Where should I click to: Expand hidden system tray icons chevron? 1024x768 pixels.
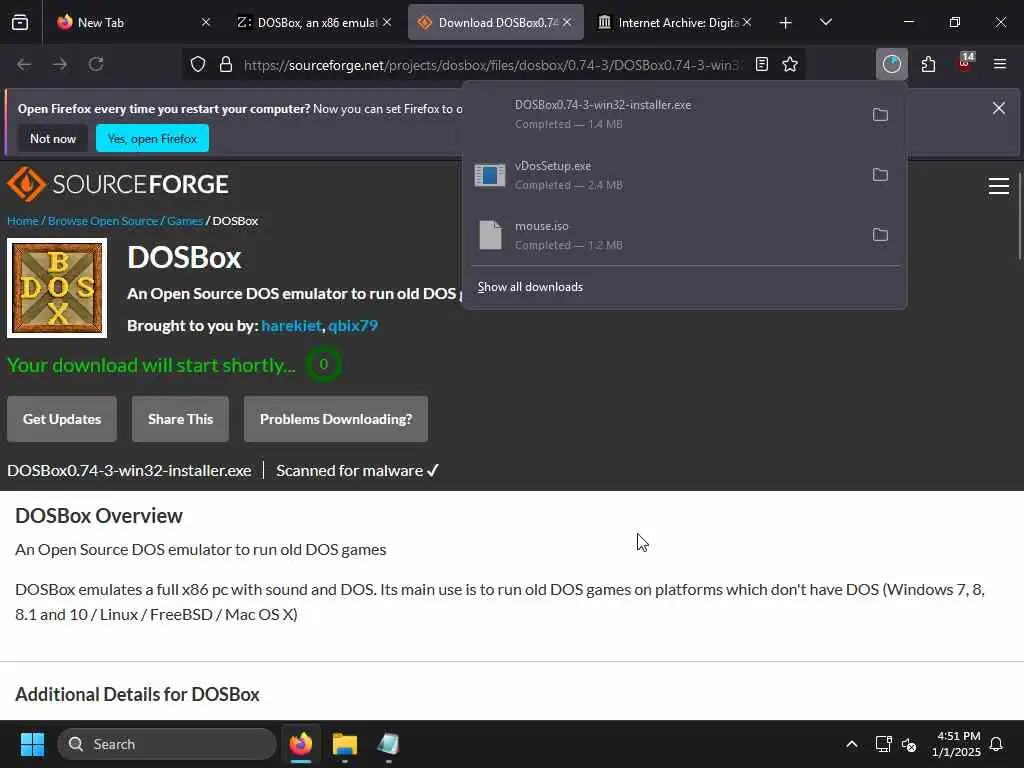[852, 744]
